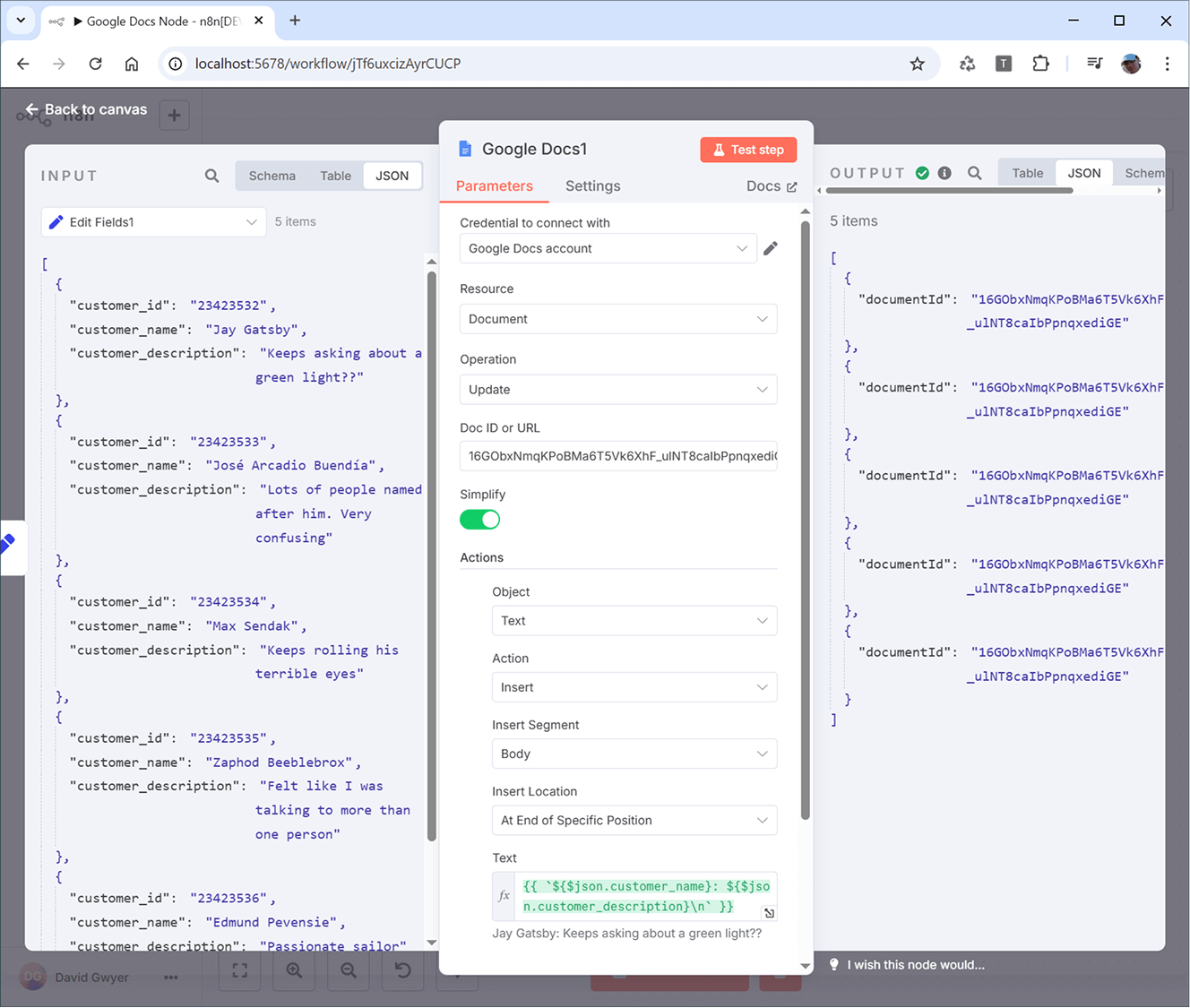Go to browser home page icon
1190x1008 pixels.
click(x=132, y=64)
